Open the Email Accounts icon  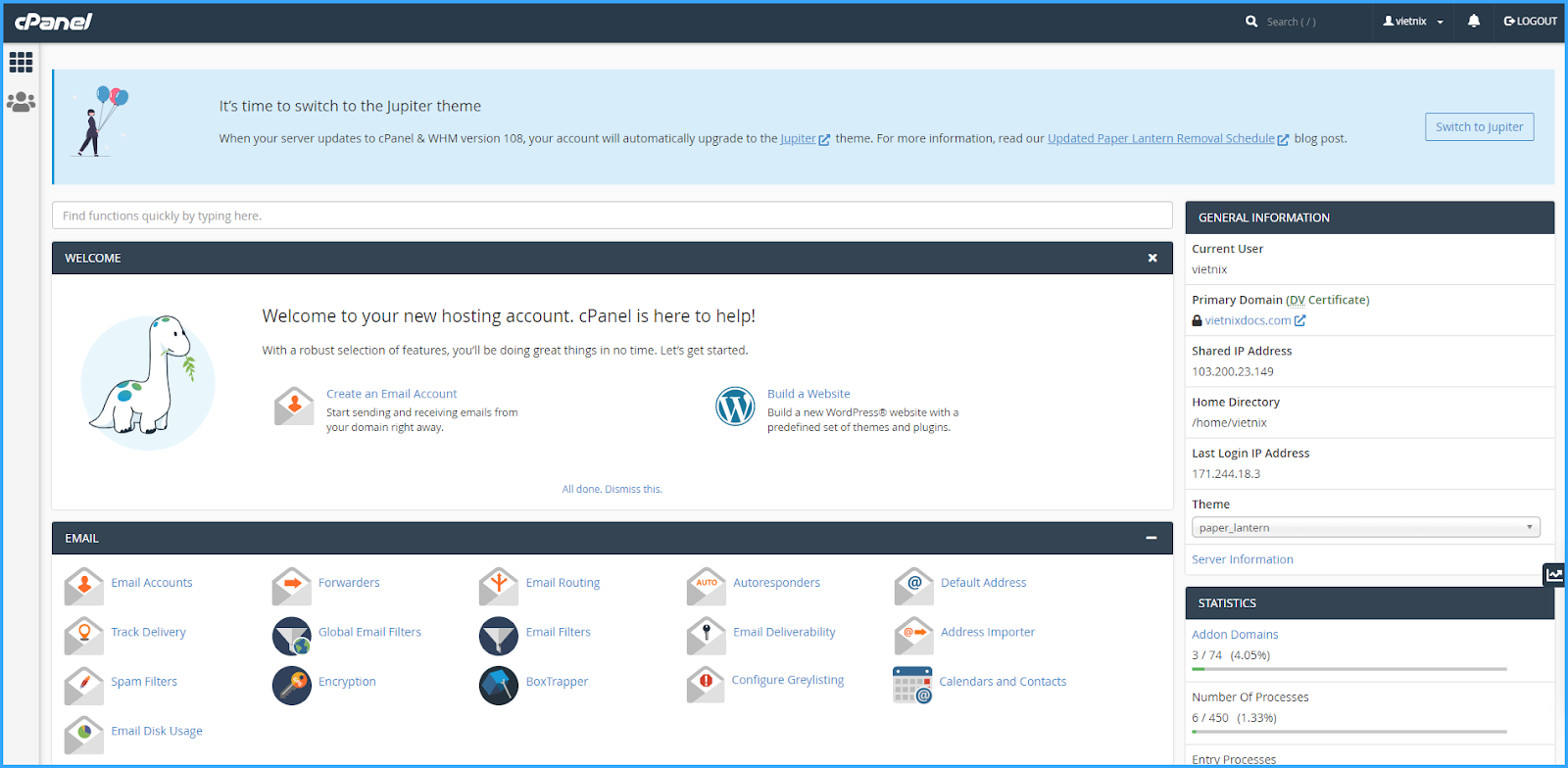point(84,586)
